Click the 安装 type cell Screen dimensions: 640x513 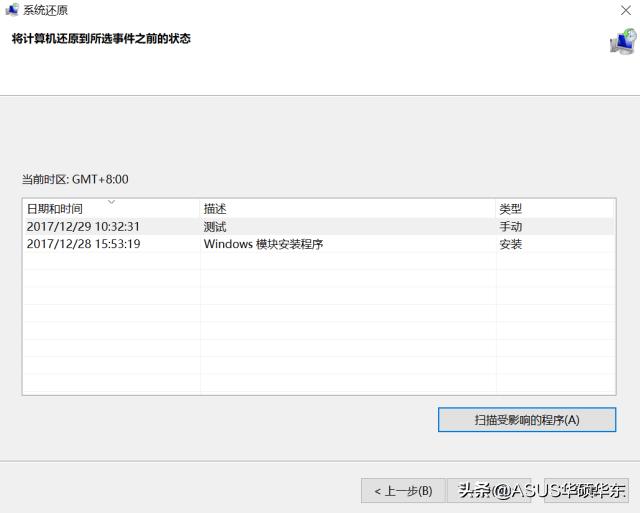click(511, 244)
